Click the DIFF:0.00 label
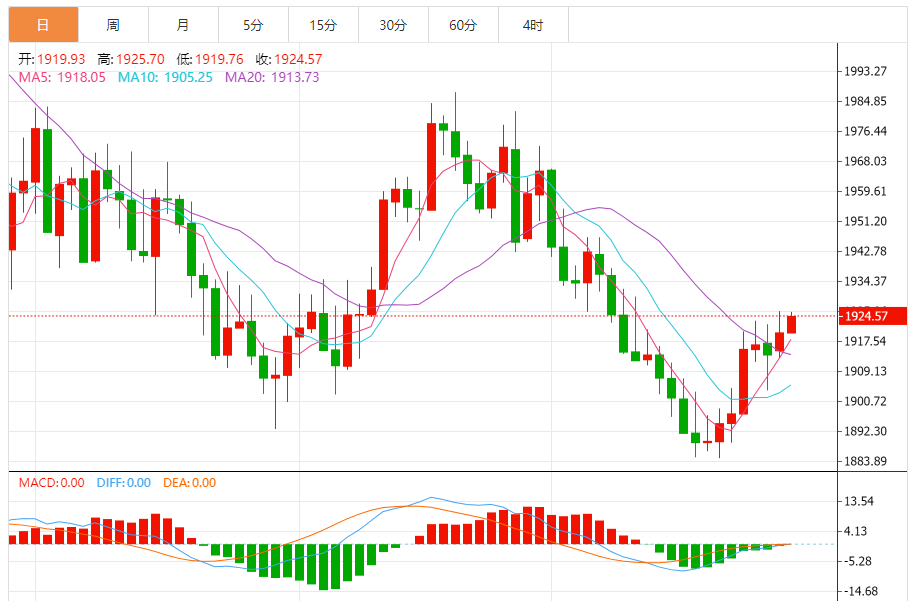Screen dimensions: 916x601 tap(124, 482)
